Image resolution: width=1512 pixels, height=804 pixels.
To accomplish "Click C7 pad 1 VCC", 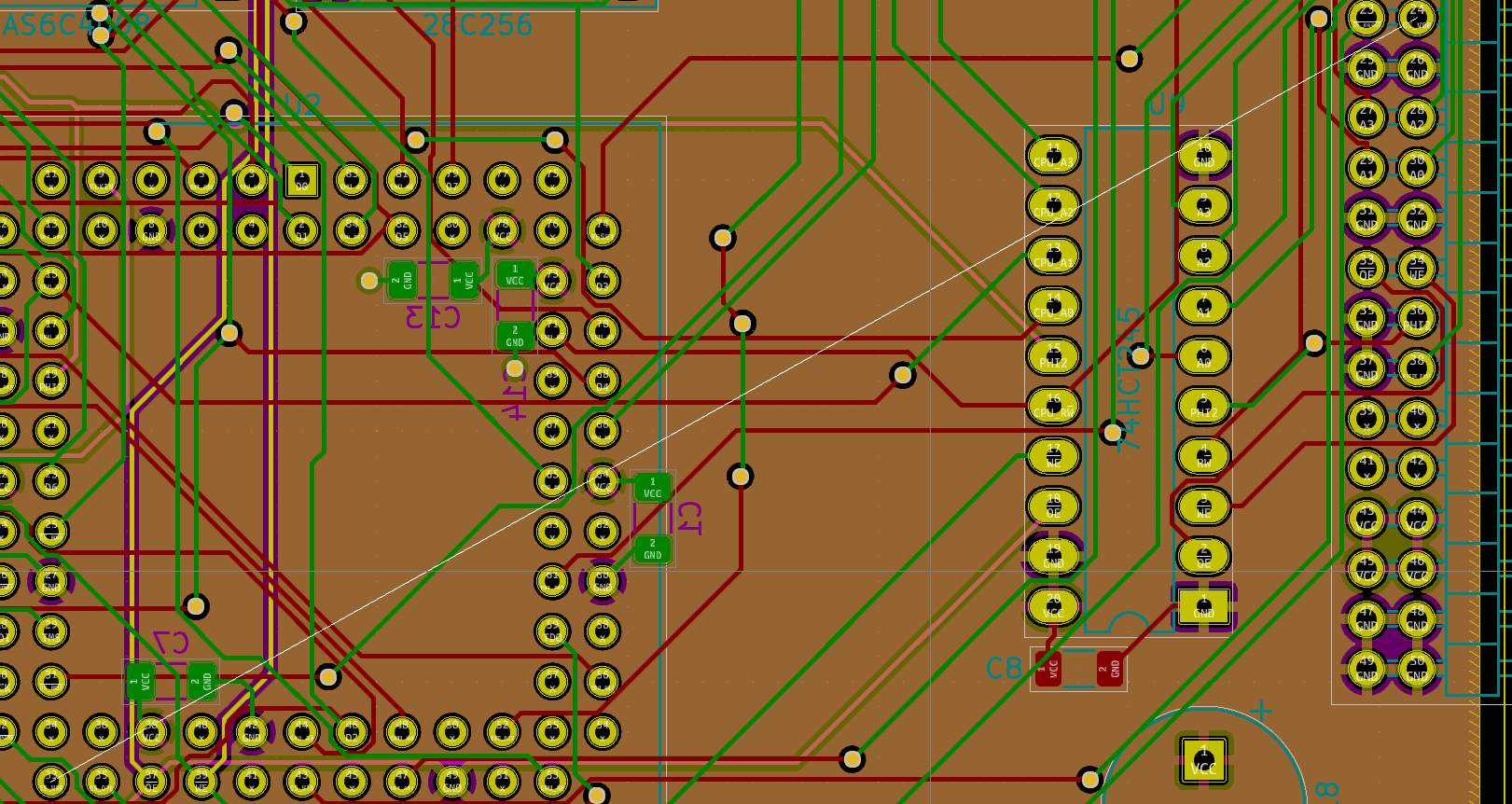I will (141, 681).
